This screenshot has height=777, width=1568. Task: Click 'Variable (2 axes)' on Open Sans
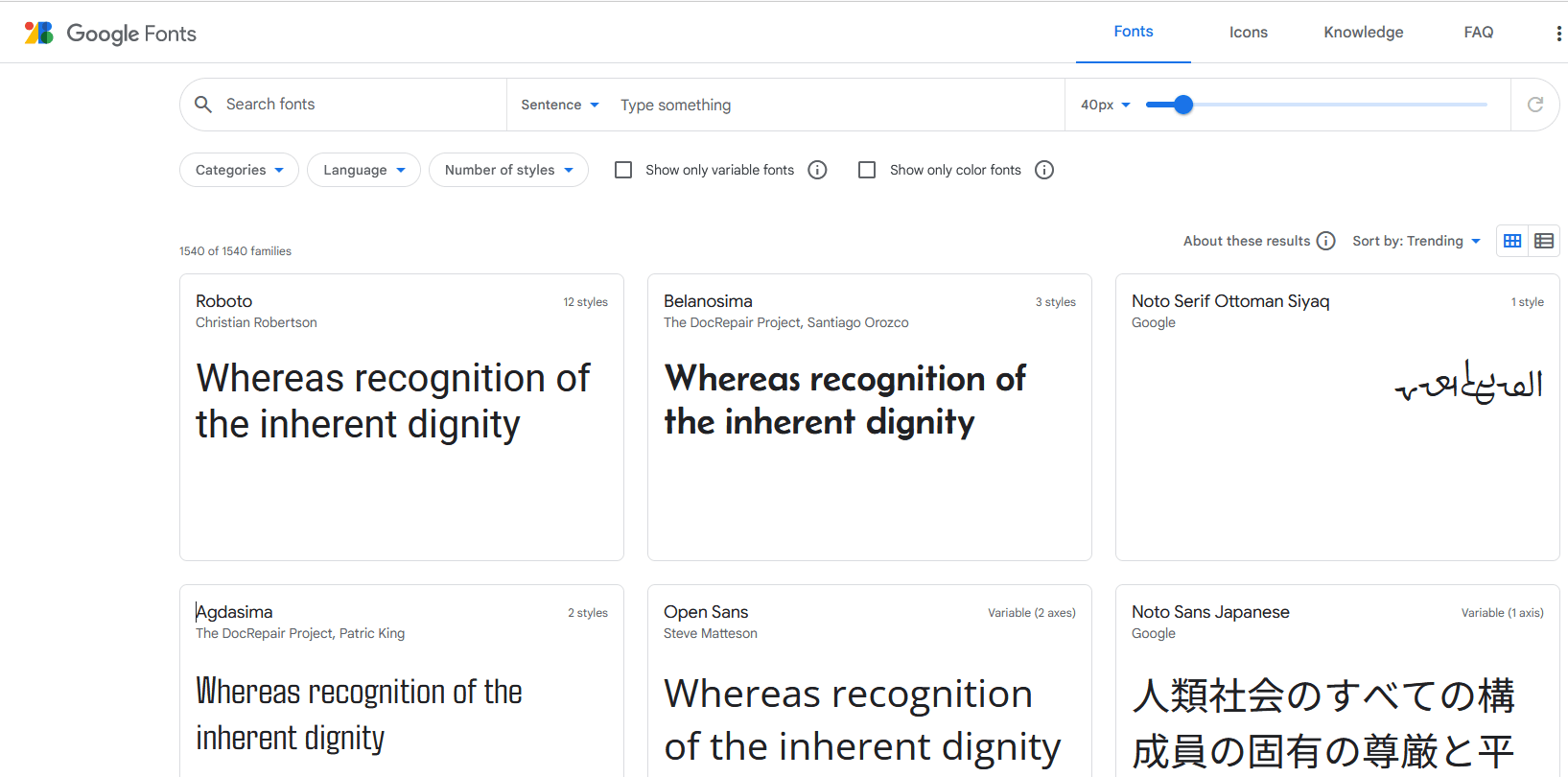click(x=1032, y=613)
